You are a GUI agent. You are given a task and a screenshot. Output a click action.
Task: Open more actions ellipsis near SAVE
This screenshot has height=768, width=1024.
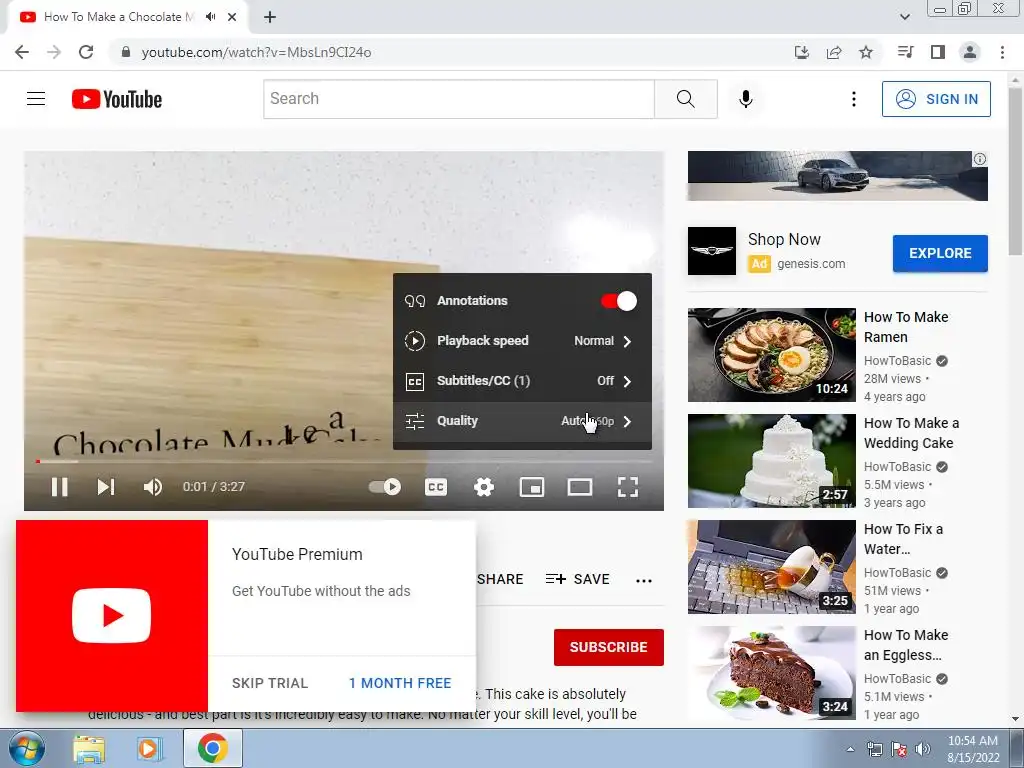(644, 580)
